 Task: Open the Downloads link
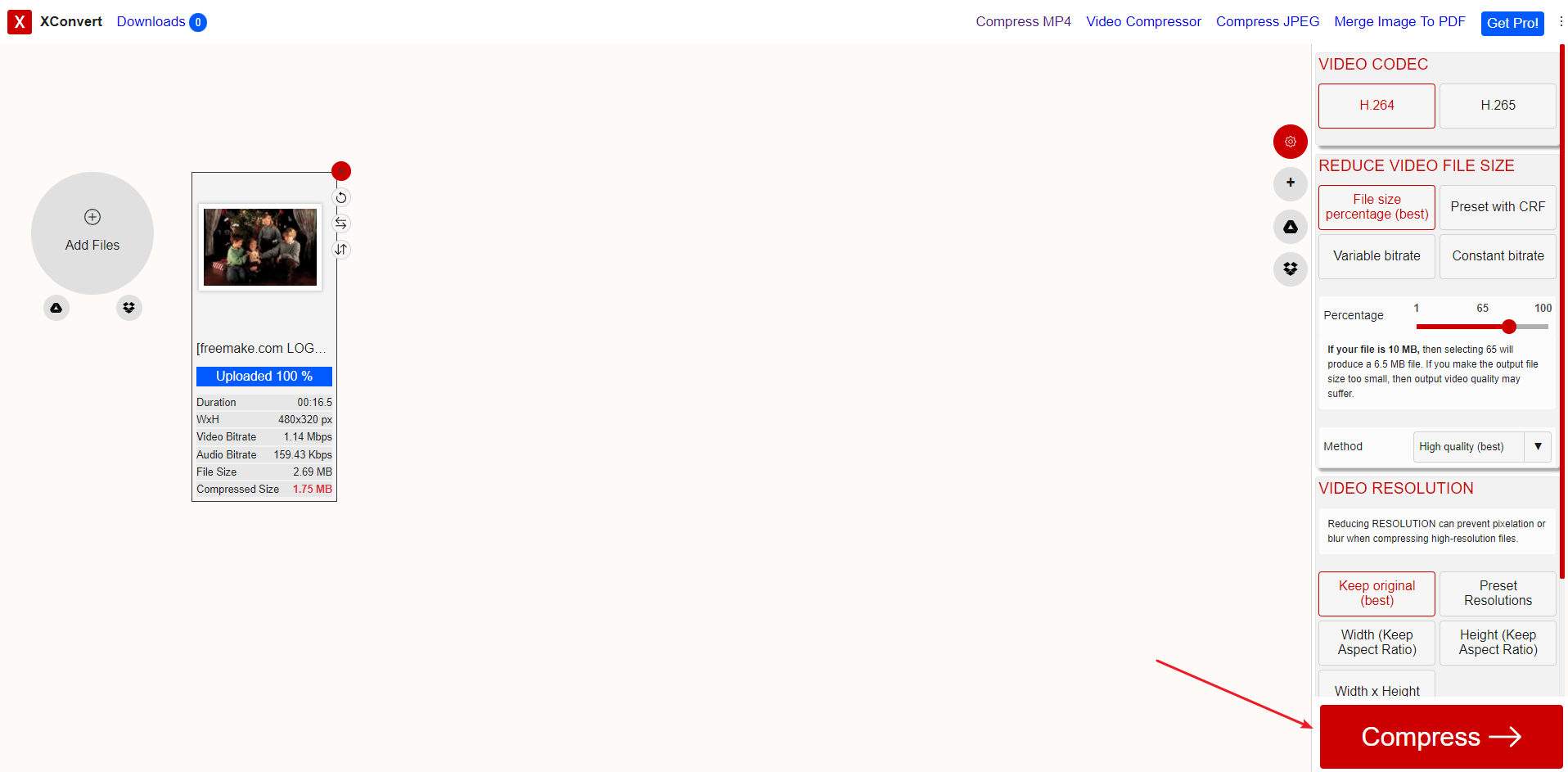coord(151,22)
